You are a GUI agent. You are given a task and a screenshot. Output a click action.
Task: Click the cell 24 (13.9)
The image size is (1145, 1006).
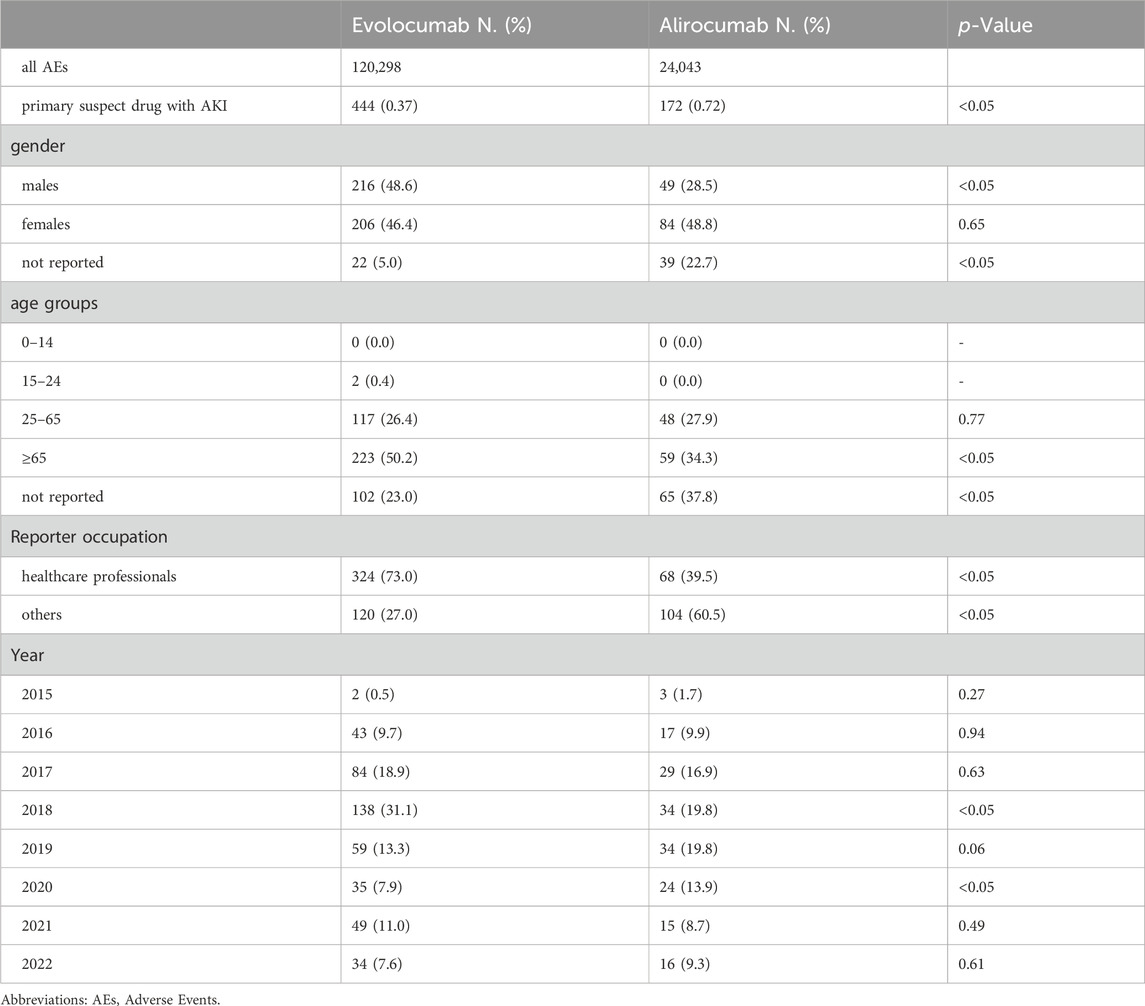point(689,887)
